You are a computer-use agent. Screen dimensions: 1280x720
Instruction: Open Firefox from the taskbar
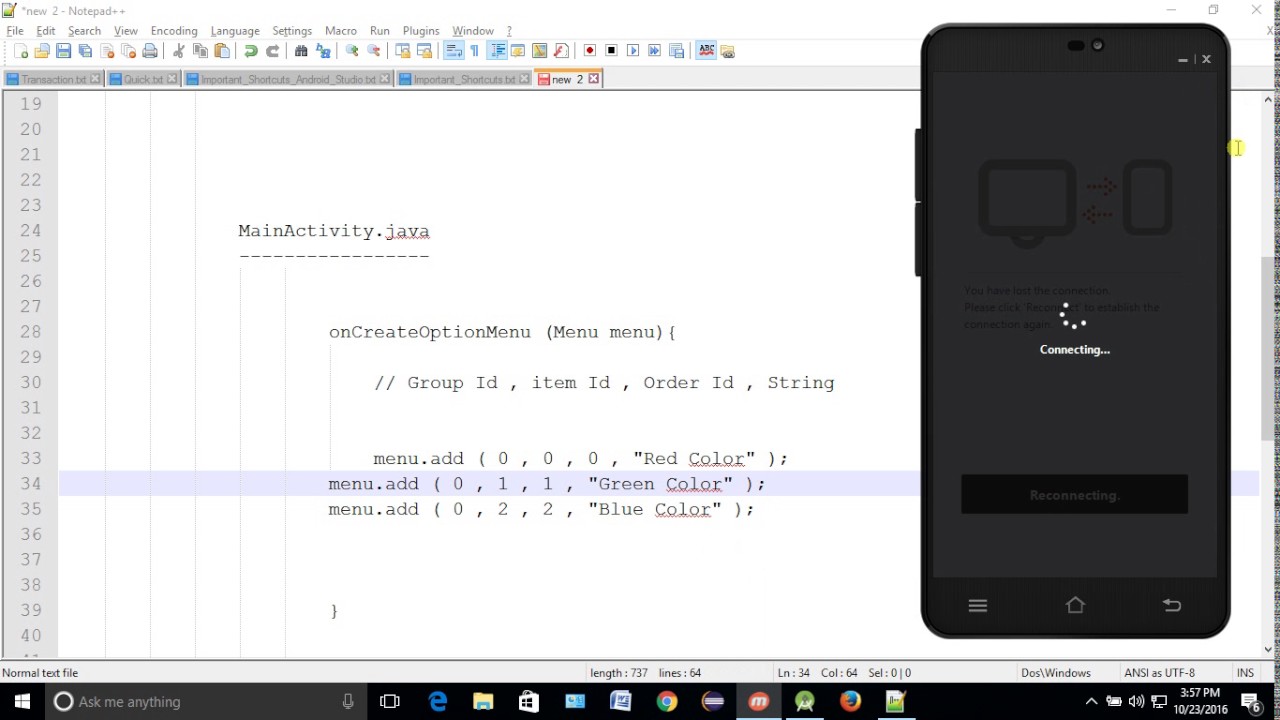(850, 702)
